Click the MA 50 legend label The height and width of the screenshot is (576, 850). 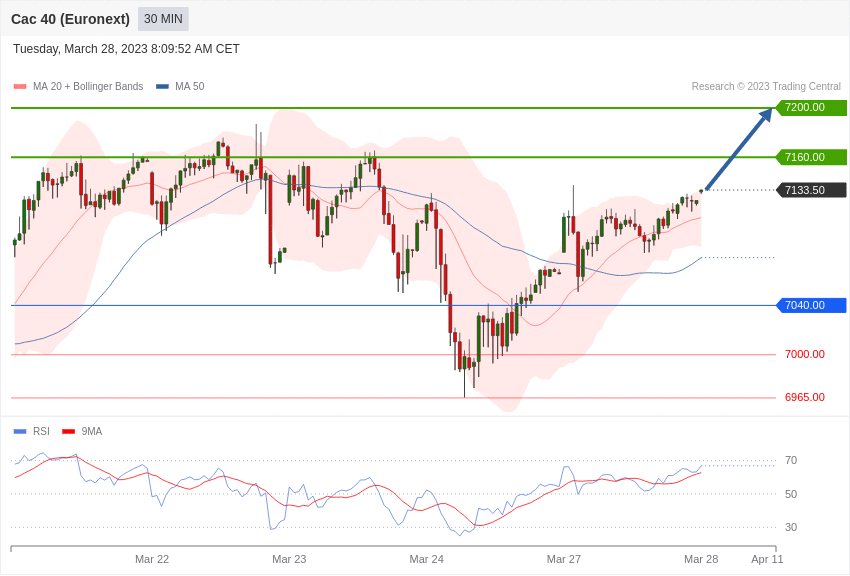click(x=190, y=86)
